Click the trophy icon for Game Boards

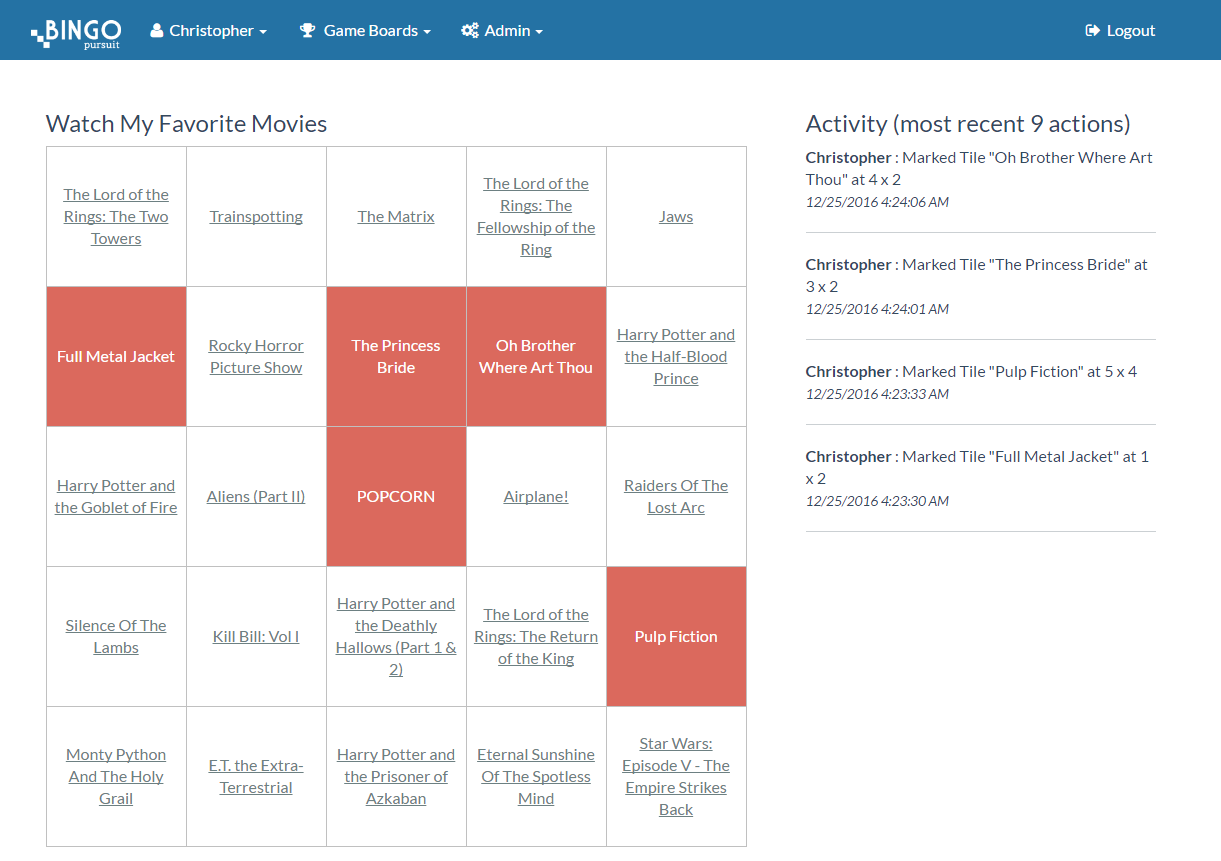tap(308, 31)
